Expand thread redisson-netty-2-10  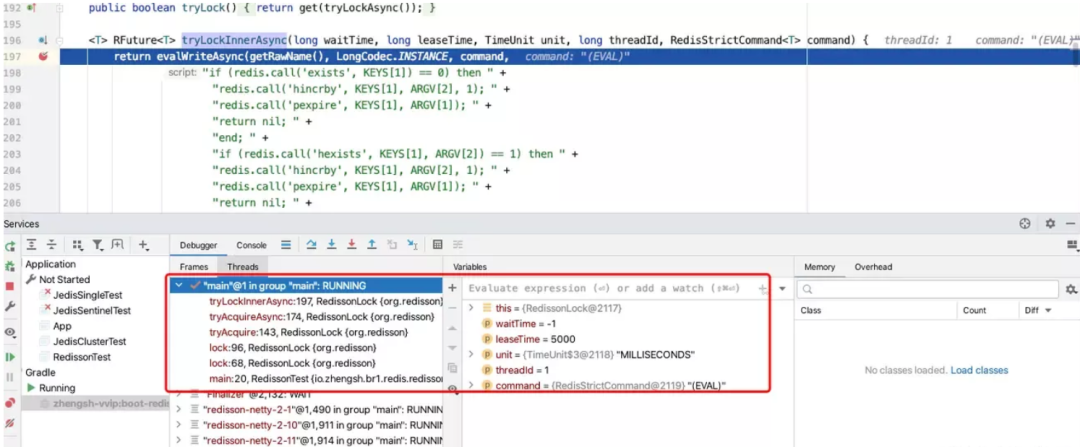pos(180,424)
